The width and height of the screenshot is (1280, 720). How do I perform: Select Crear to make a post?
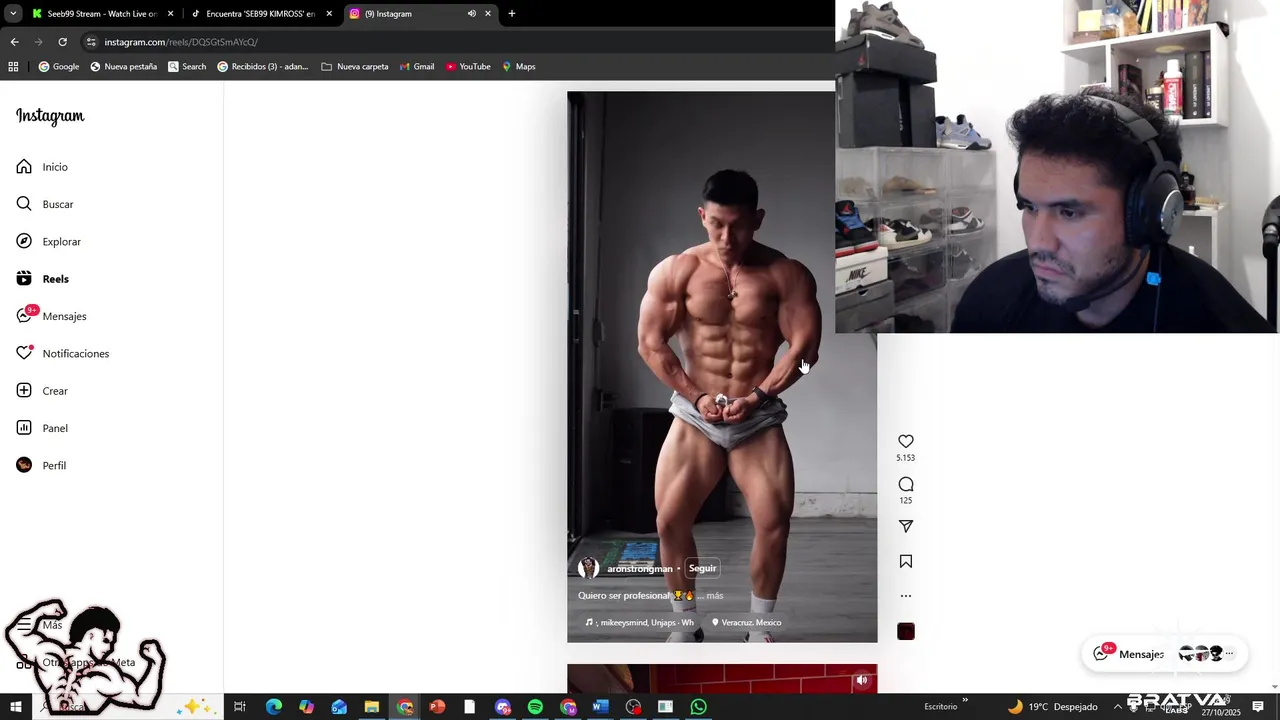pos(42,391)
